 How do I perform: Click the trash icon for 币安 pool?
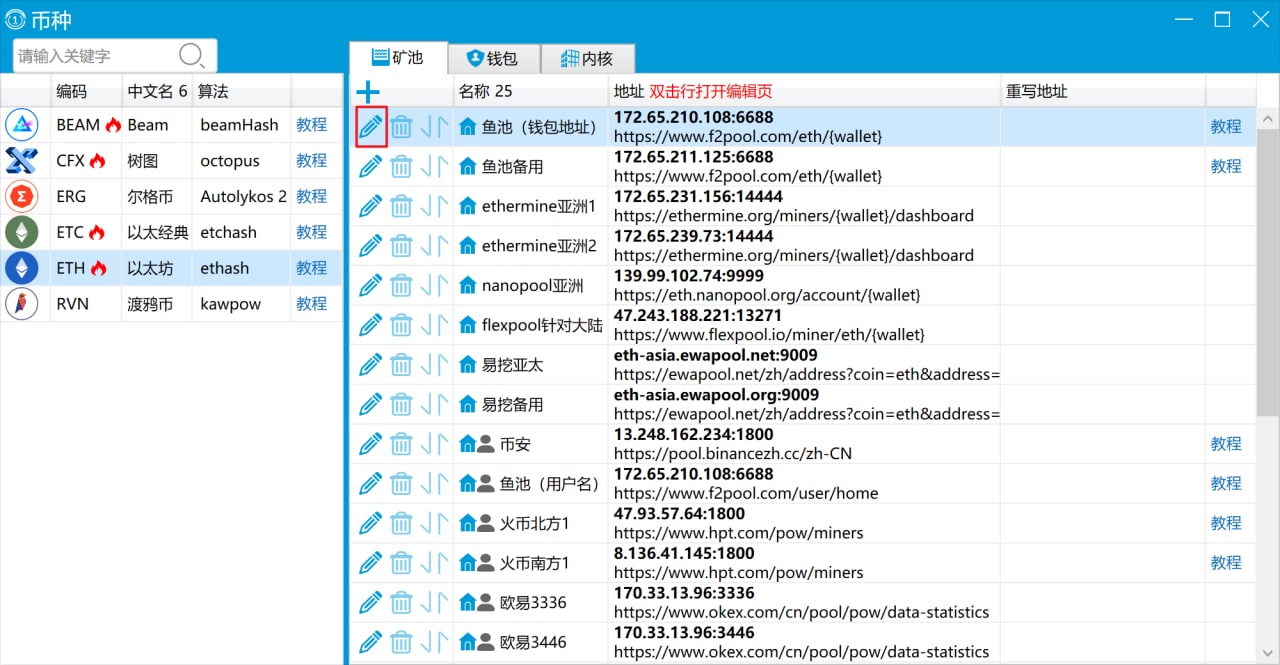pos(401,444)
